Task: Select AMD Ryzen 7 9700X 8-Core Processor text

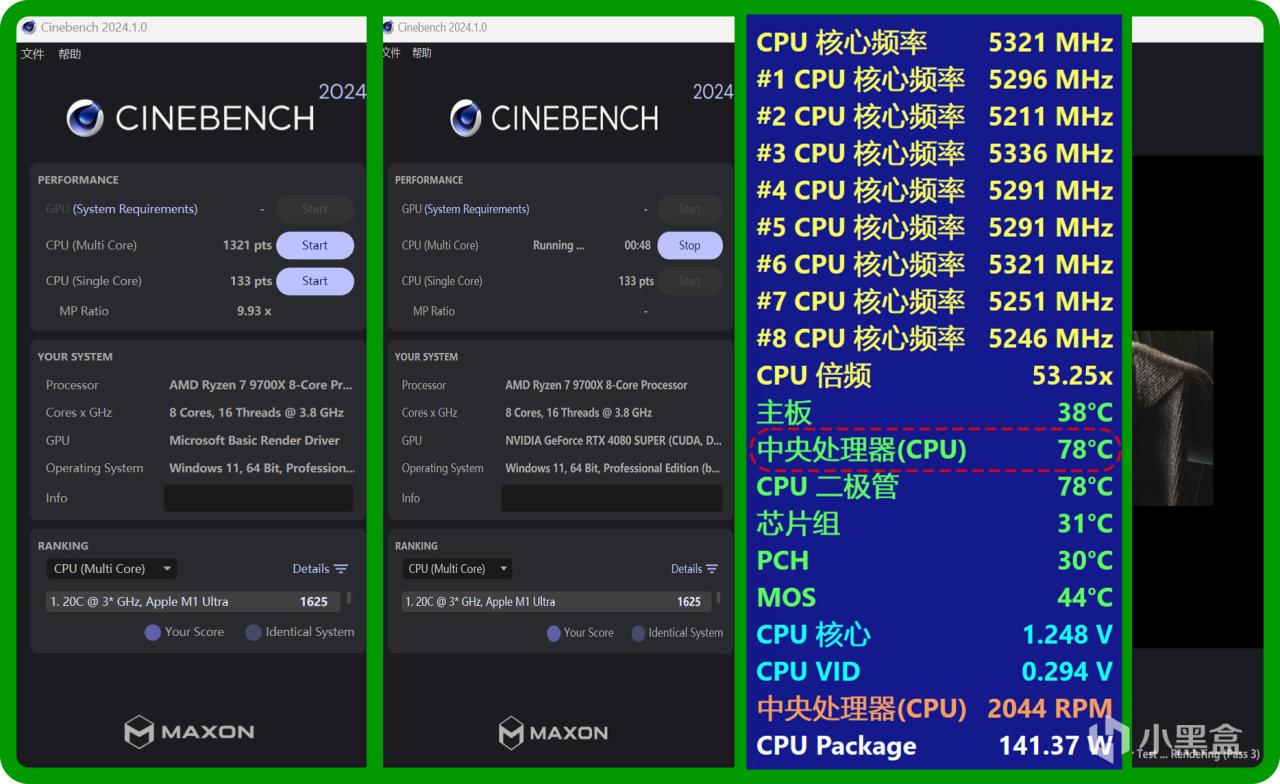Action: pyautogui.click(x=596, y=385)
